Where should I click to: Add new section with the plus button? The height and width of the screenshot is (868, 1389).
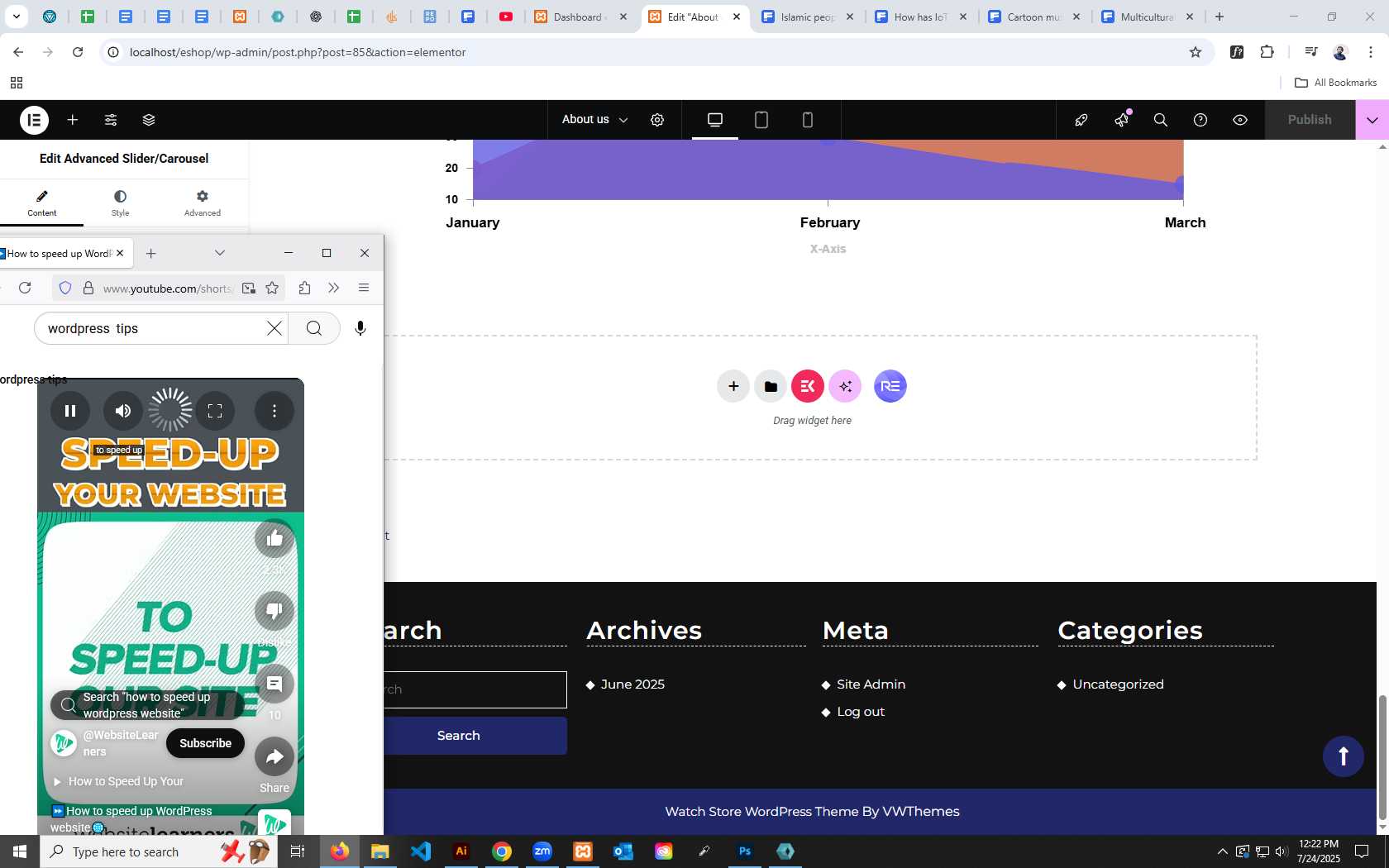[x=733, y=386]
